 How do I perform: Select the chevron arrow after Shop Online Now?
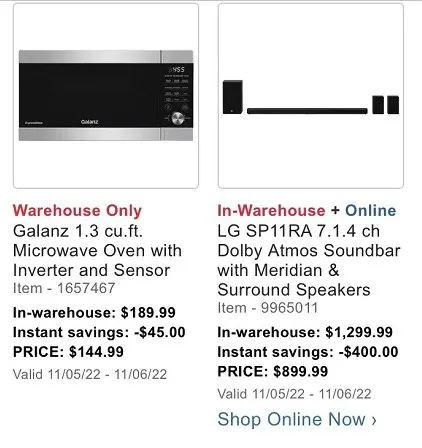tap(374, 420)
